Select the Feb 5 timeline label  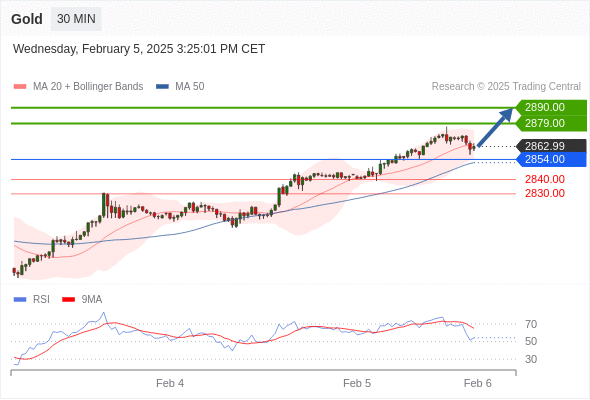pyautogui.click(x=357, y=383)
